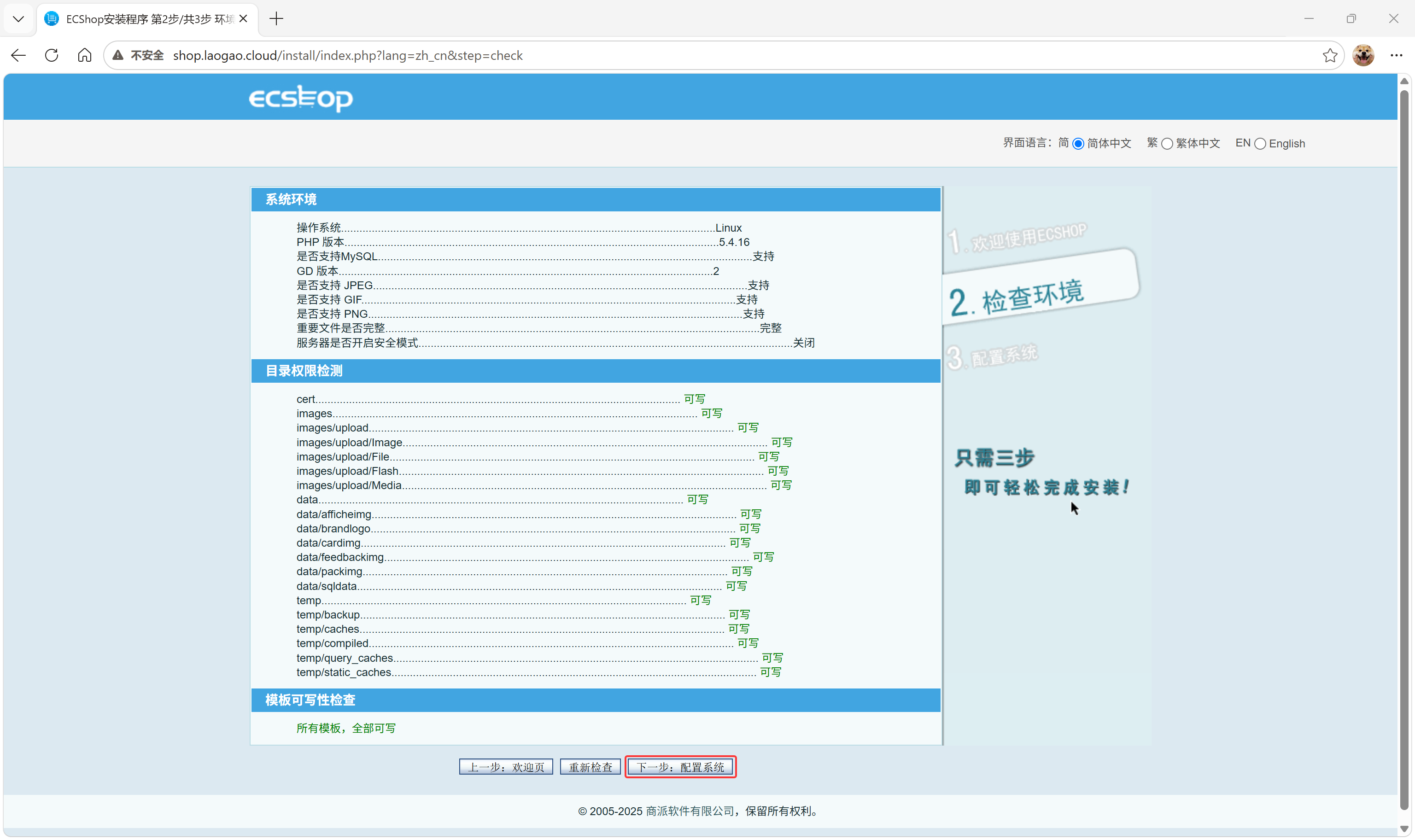The height and width of the screenshot is (840, 1415).
Task: Click data/brandlogo directory row
Action: (x=529, y=529)
